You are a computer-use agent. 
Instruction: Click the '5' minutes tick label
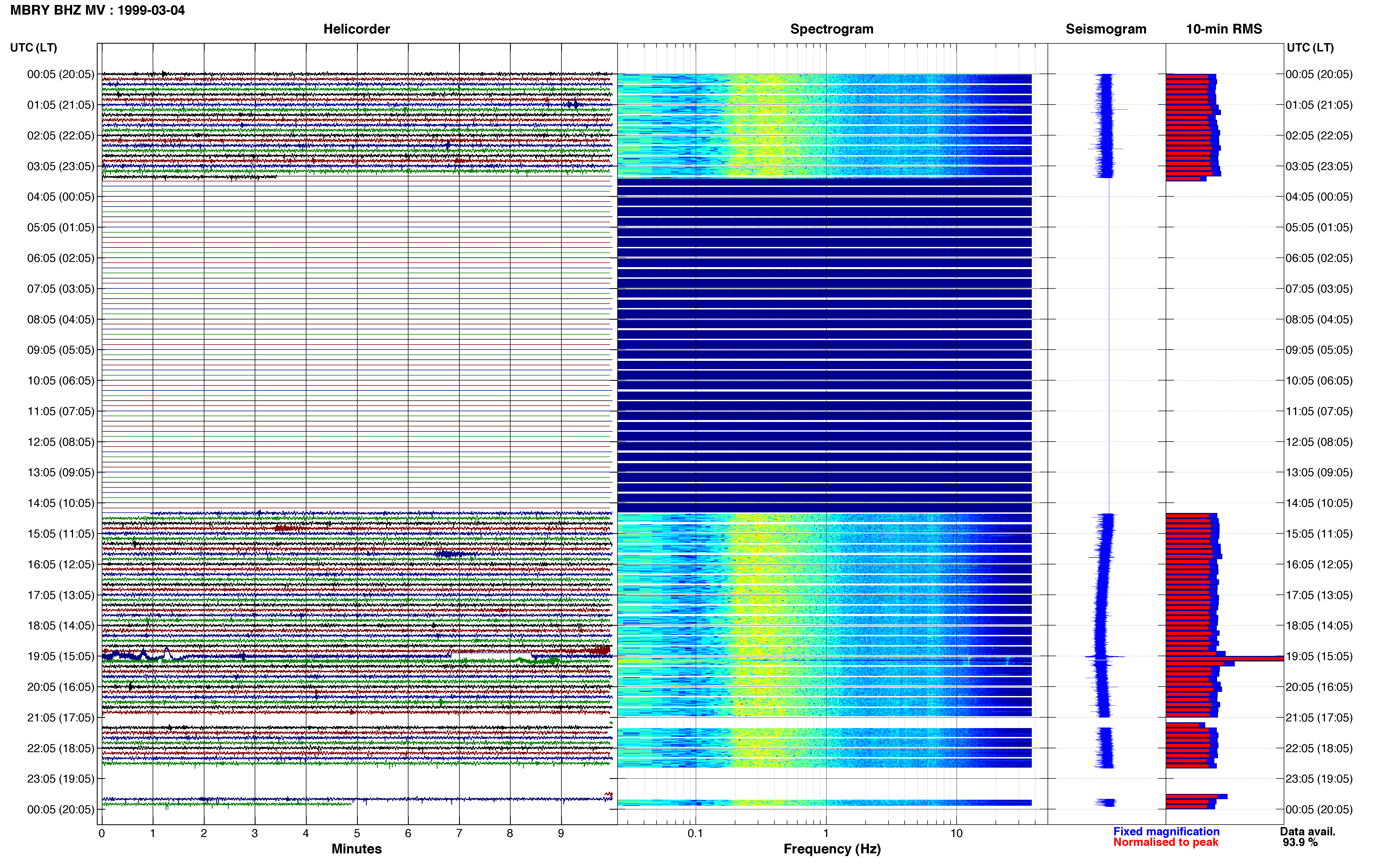(x=357, y=833)
